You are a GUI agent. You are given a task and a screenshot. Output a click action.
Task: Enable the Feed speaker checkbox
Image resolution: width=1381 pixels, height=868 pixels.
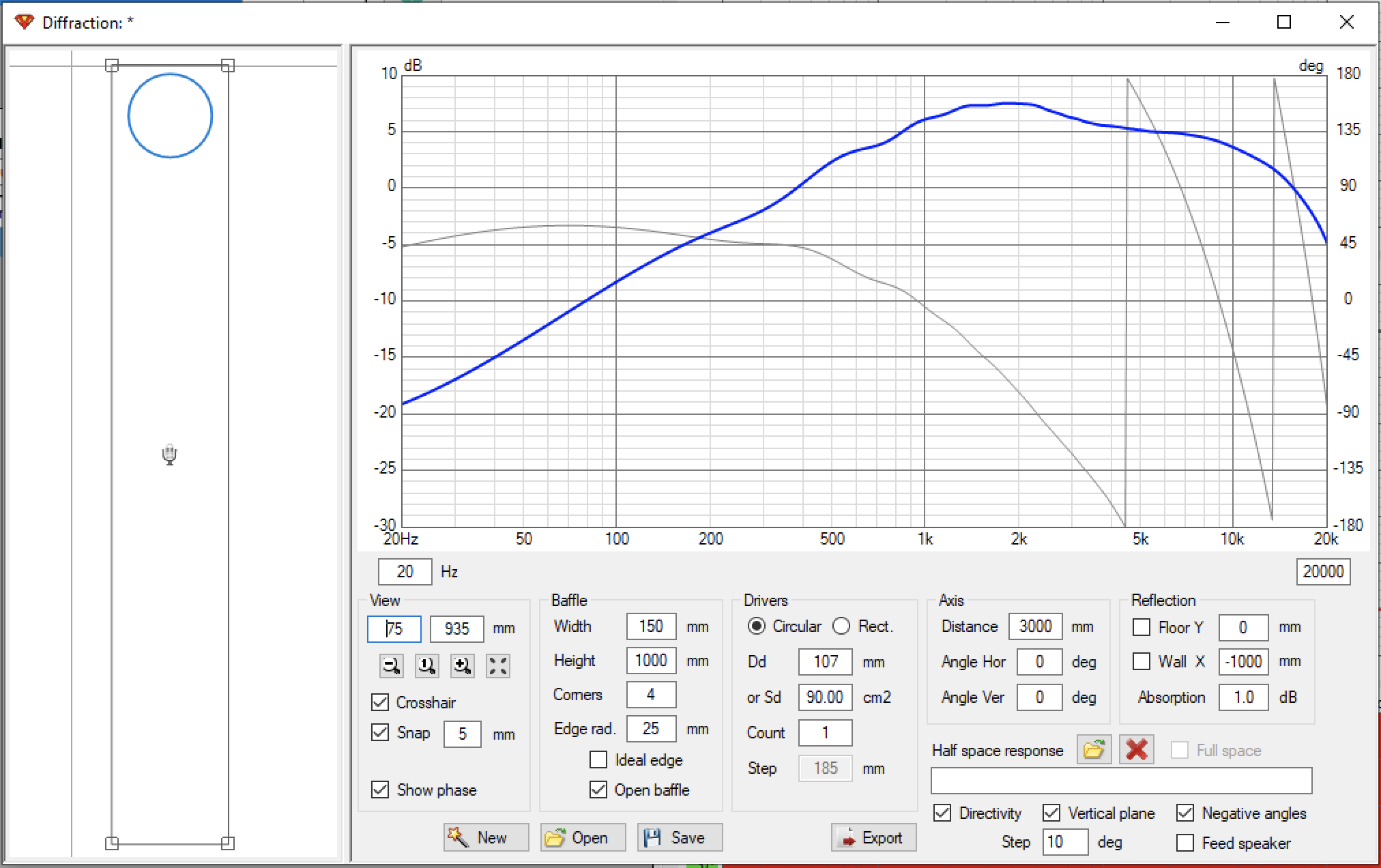(1185, 843)
